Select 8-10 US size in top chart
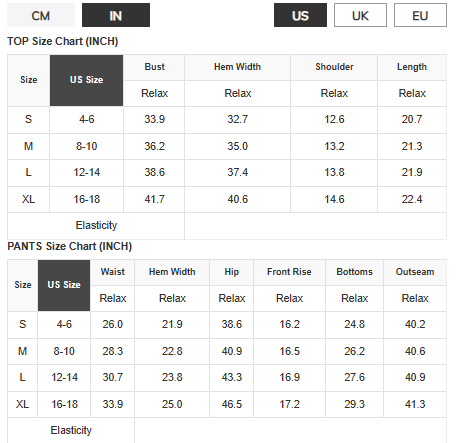Screen dimensions: 466x443 click(86, 146)
